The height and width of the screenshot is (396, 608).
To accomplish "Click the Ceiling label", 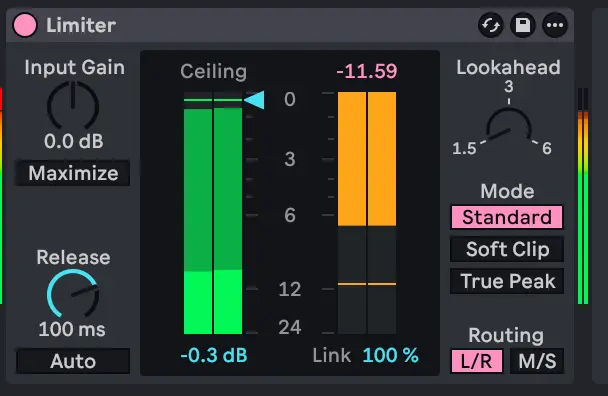I will [x=214, y=72].
